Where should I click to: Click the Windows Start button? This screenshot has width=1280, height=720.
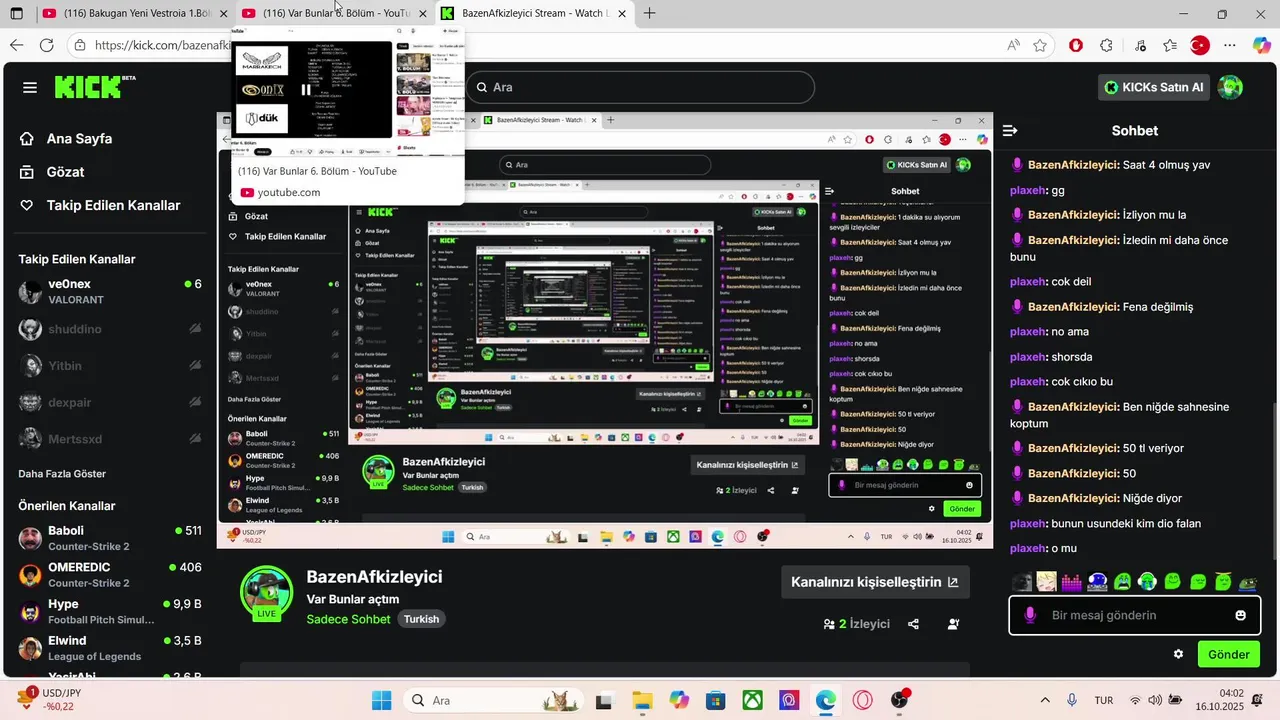[x=382, y=700]
